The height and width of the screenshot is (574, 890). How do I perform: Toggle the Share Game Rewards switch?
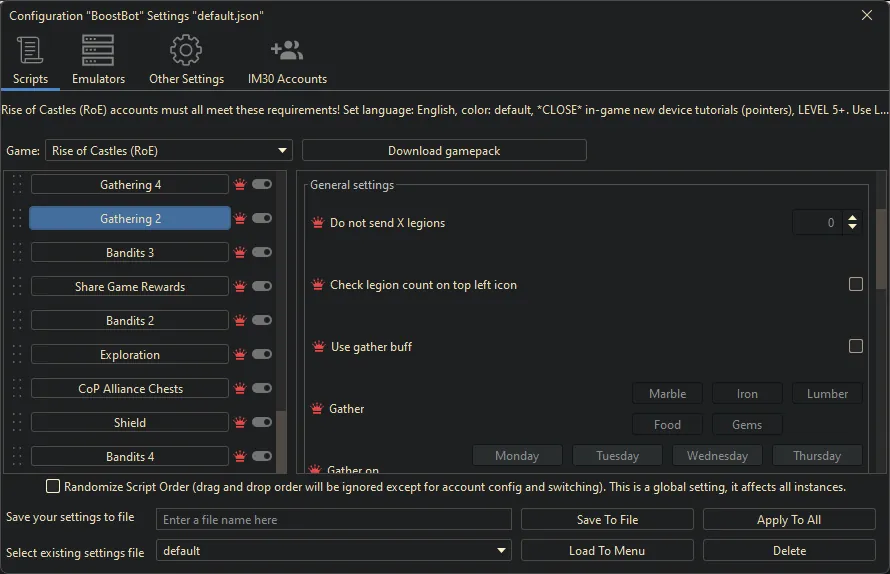click(x=262, y=286)
